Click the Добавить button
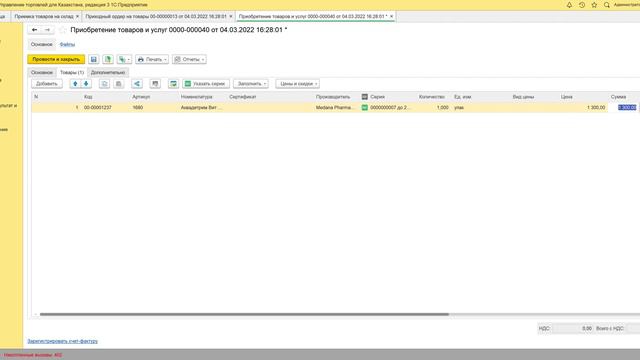Screen dimensions: 640x360 pos(47,84)
